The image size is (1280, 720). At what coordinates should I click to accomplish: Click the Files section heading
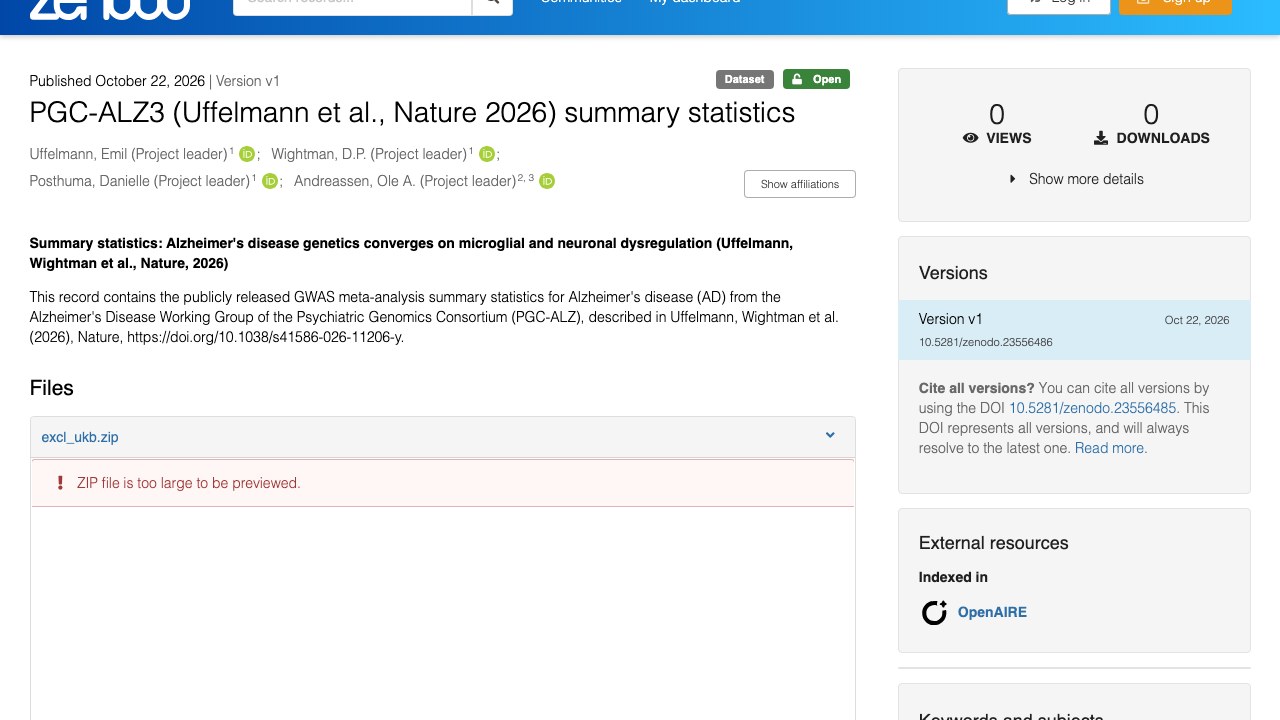click(52, 388)
